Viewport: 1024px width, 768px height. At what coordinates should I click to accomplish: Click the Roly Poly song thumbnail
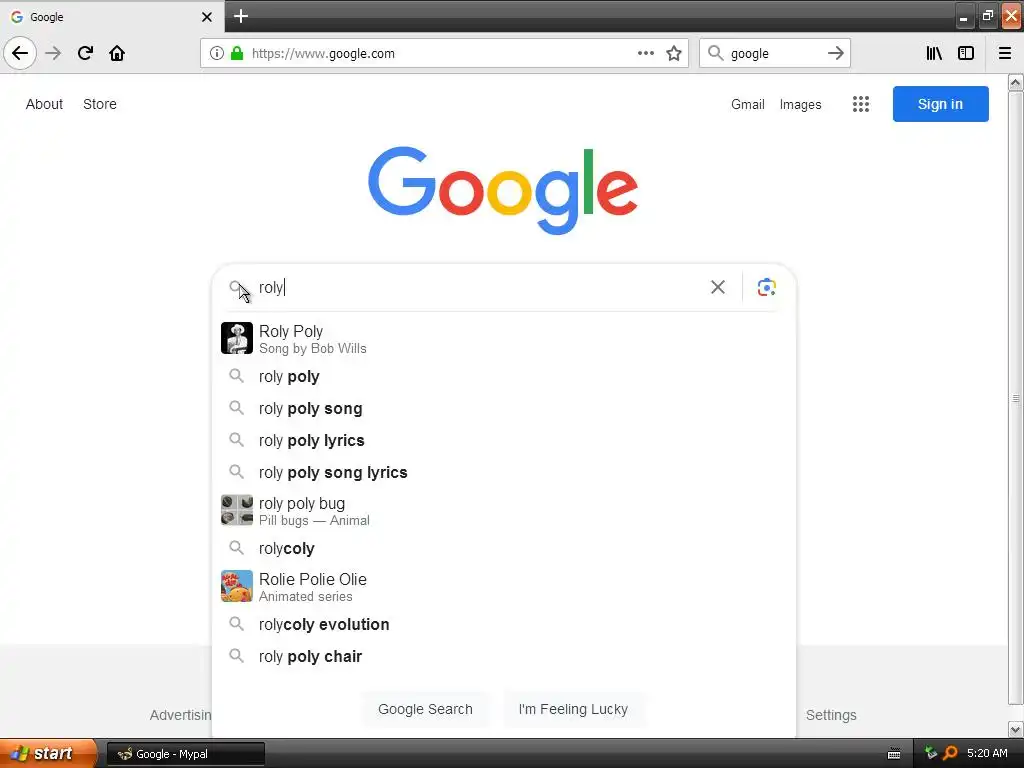[x=236, y=338]
